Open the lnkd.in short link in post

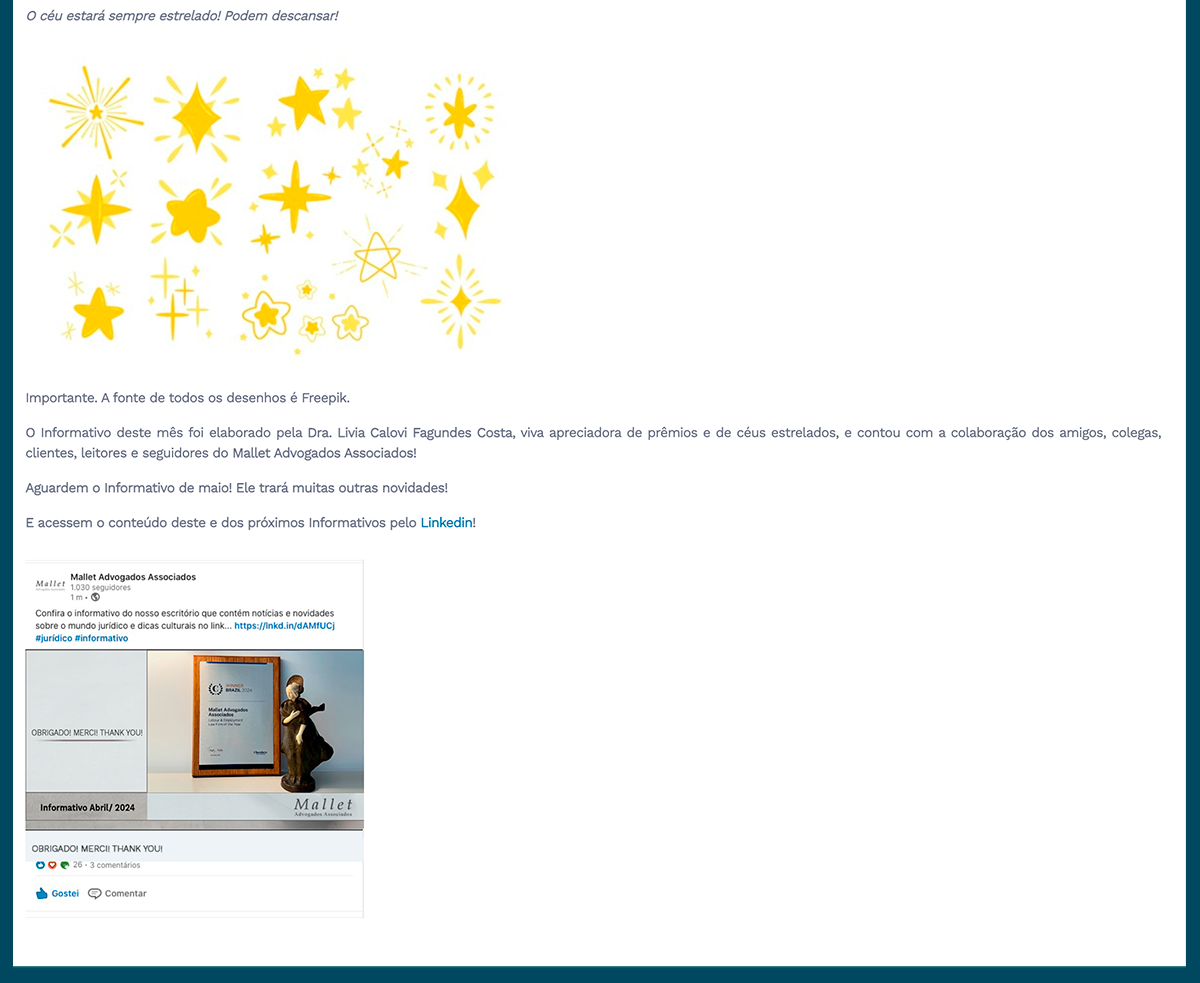coord(284,626)
